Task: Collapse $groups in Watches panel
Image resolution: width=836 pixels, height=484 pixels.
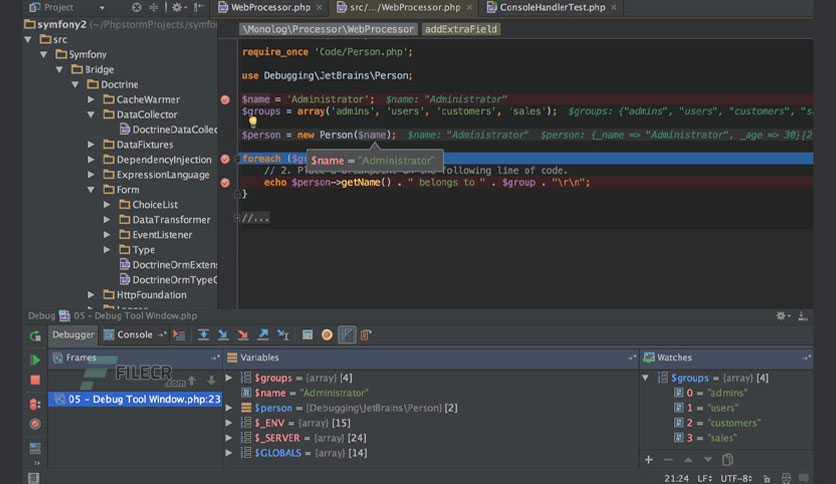Action: point(646,378)
